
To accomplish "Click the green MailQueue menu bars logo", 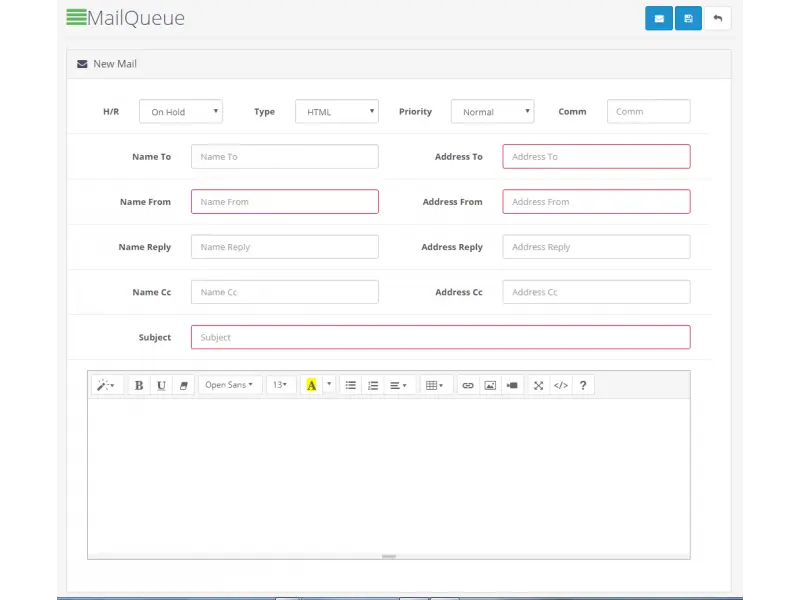I will point(77,17).
